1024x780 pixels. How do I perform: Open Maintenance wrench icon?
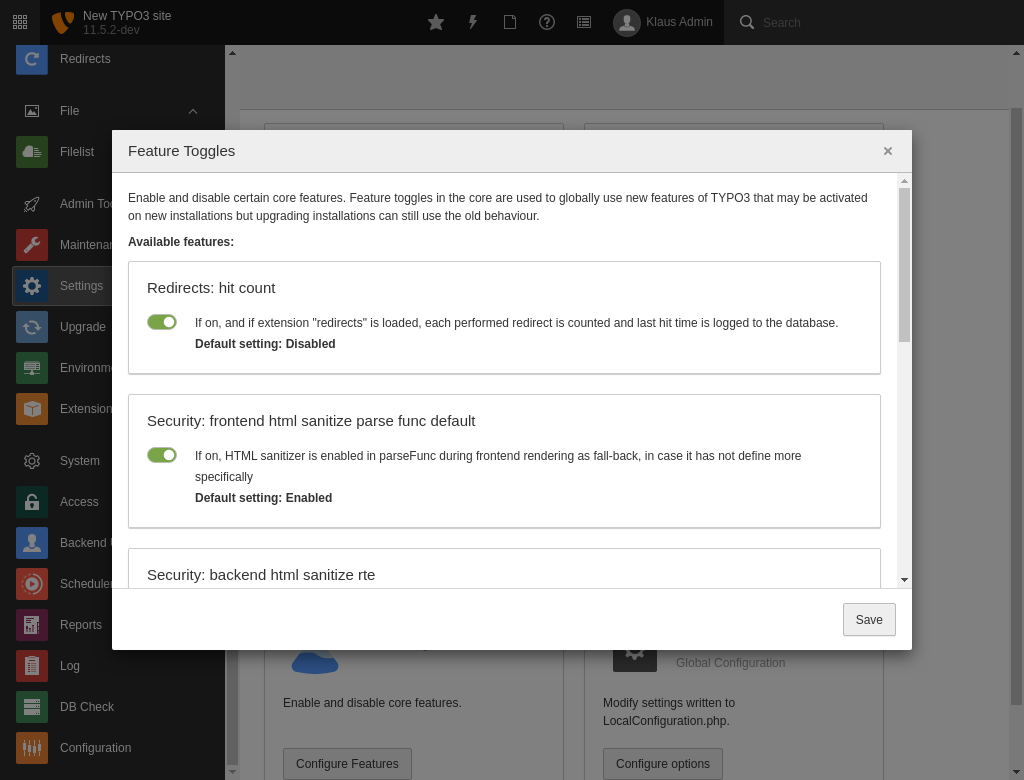tap(32, 245)
